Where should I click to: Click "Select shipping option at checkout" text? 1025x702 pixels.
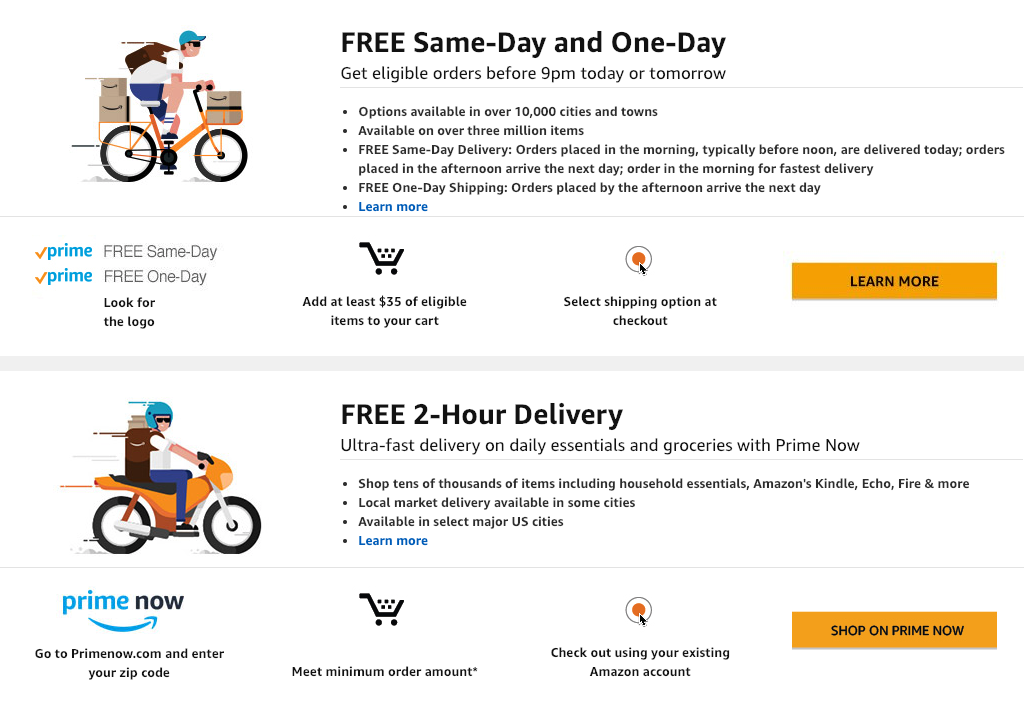(x=640, y=311)
